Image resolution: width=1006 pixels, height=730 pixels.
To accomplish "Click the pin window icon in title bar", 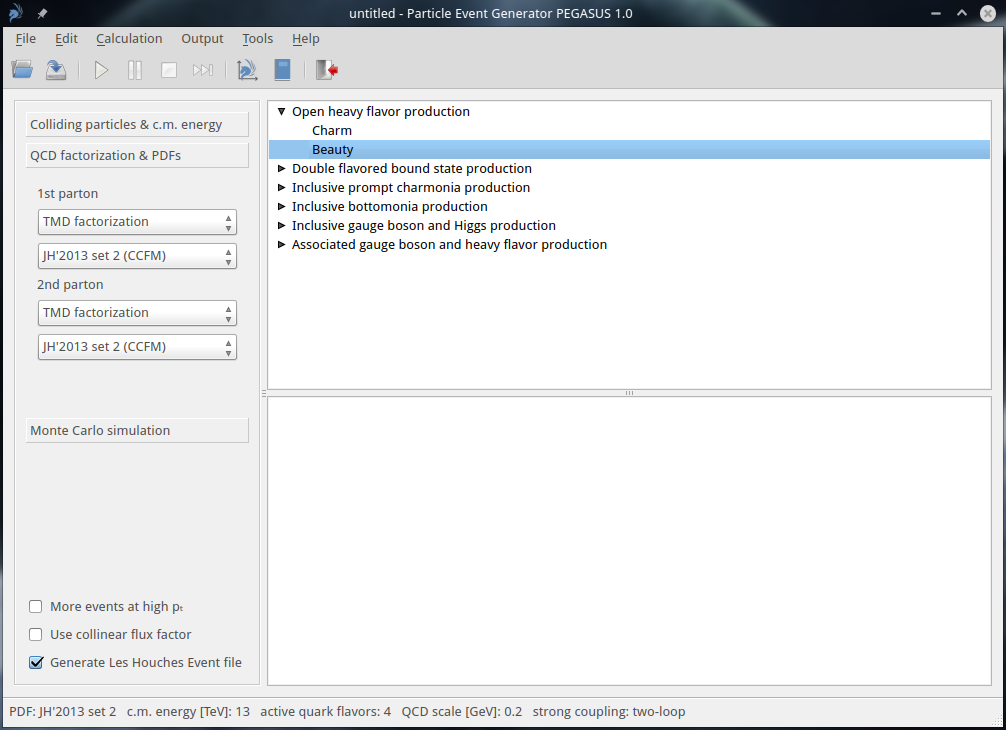I will tap(42, 13).
